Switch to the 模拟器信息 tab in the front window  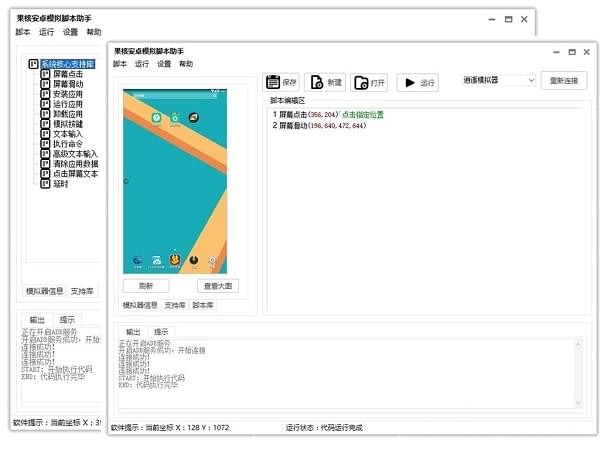140,305
